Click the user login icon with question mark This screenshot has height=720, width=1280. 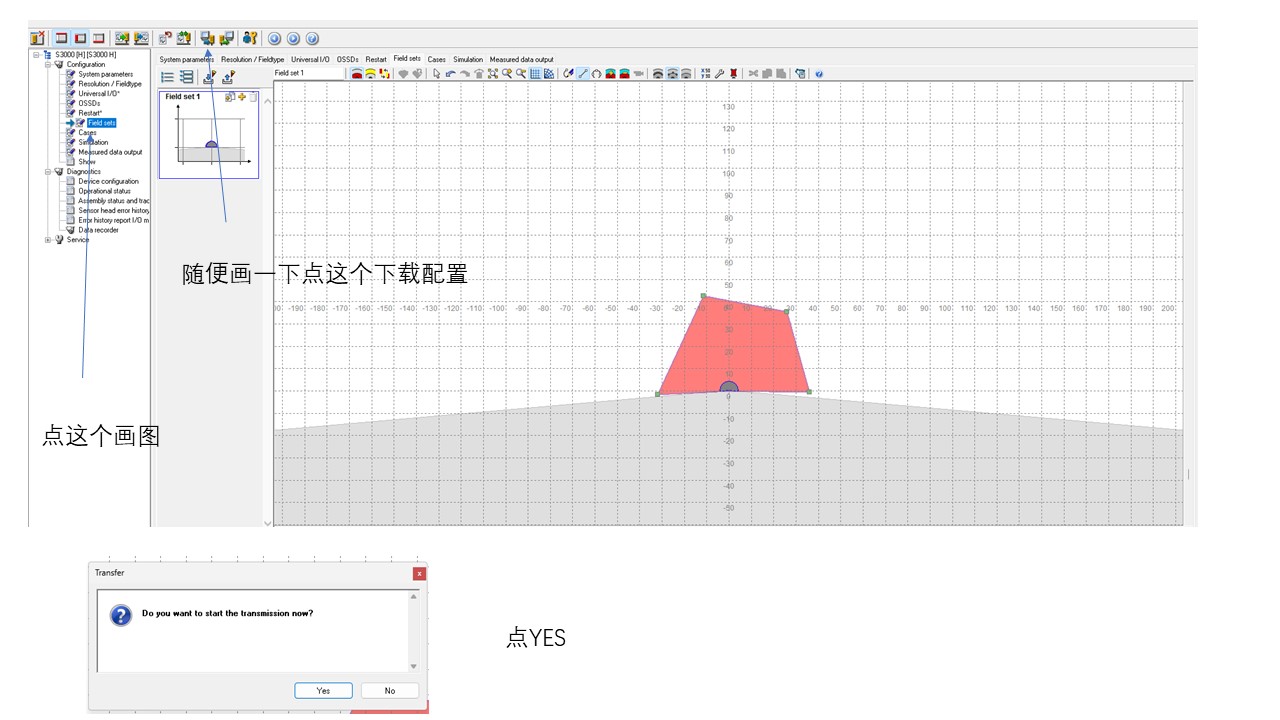[250, 38]
